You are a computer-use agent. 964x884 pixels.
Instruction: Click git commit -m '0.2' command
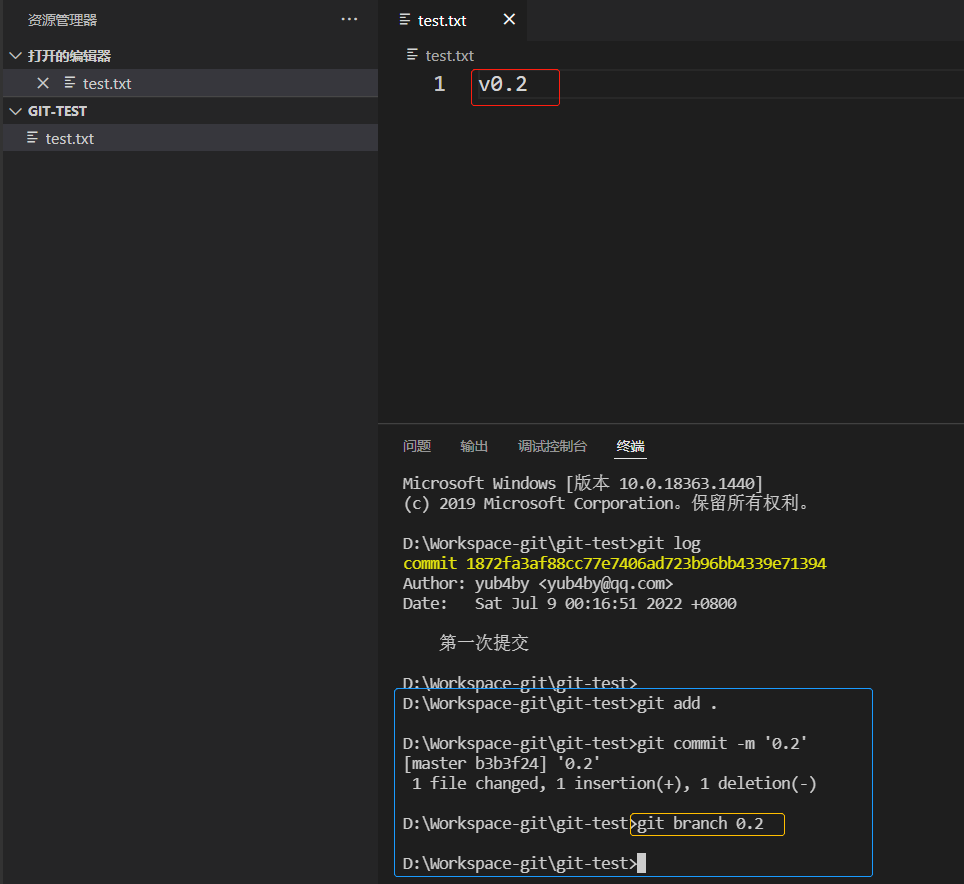tap(722, 743)
